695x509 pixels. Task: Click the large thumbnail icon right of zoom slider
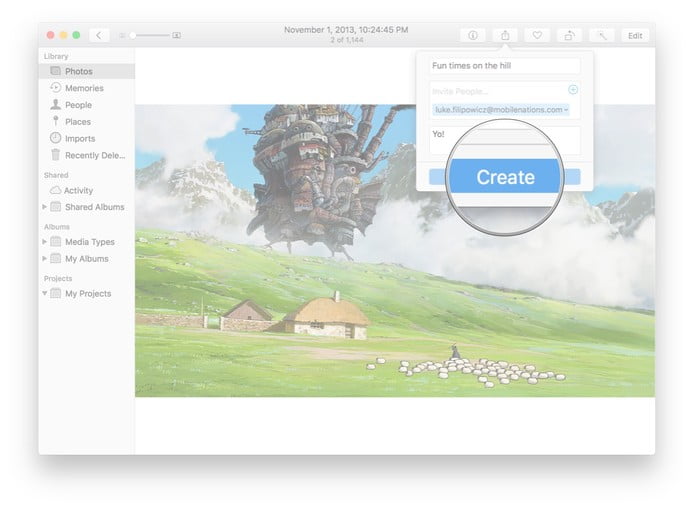(176, 35)
